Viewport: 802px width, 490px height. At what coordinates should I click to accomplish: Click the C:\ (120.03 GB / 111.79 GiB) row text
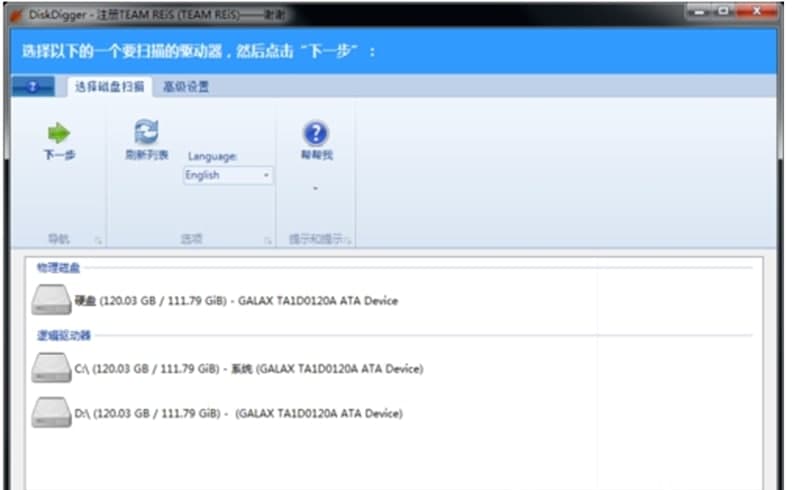click(249, 369)
